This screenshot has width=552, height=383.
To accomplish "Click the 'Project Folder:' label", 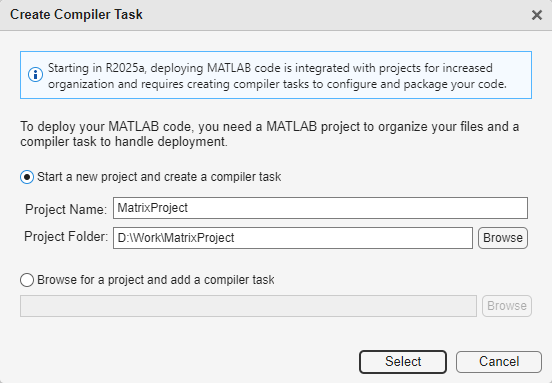I will tap(66, 237).
